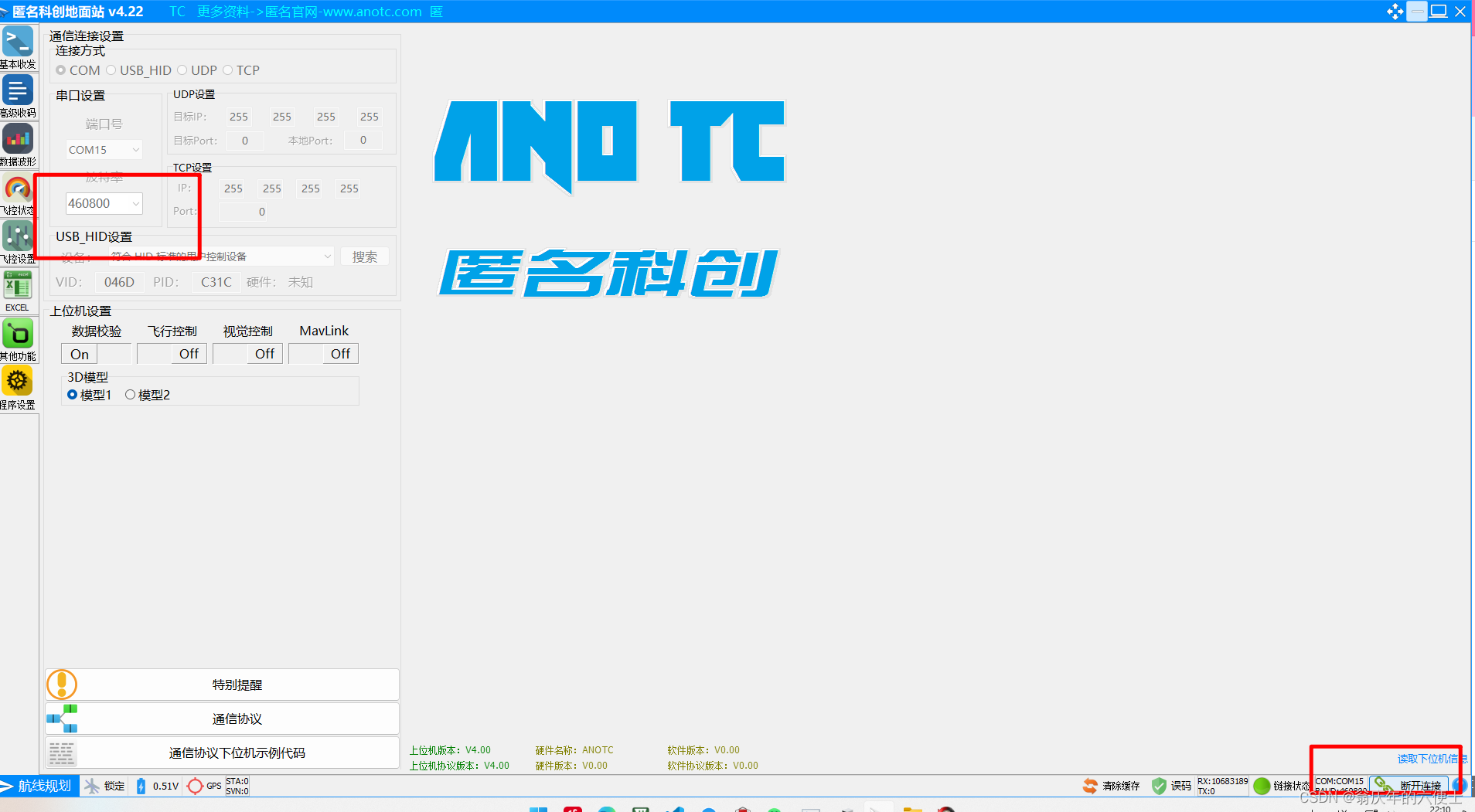The height and width of the screenshot is (812, 1475).
Task: Click the 上位机版本: V4.00 text
Action: 450,750
